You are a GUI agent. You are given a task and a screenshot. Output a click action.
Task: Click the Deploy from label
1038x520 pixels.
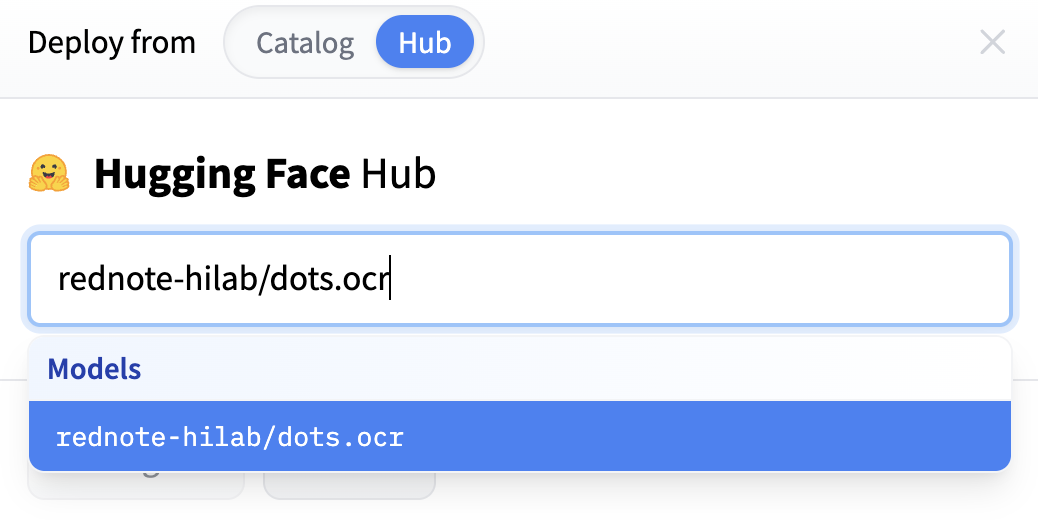tap(112, 43)
